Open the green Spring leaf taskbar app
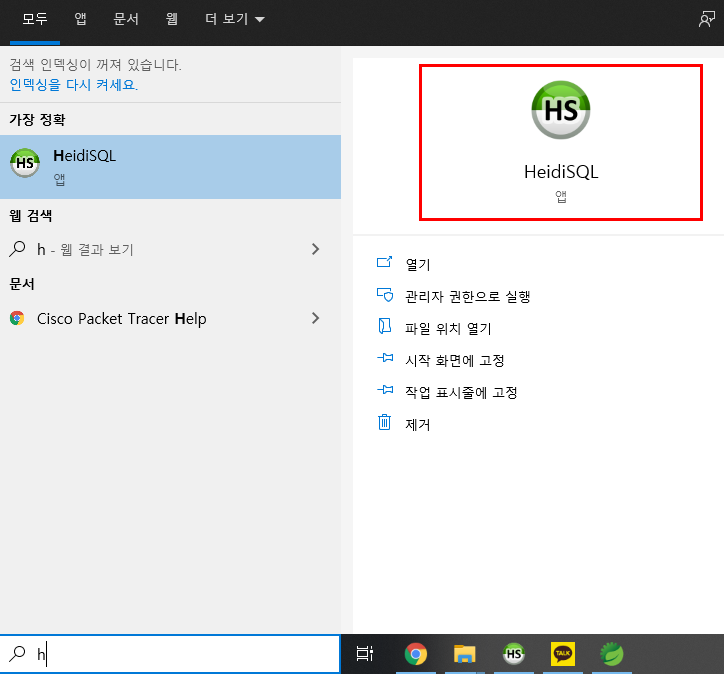Screen dimensions: 724x674 coord(612,654)
